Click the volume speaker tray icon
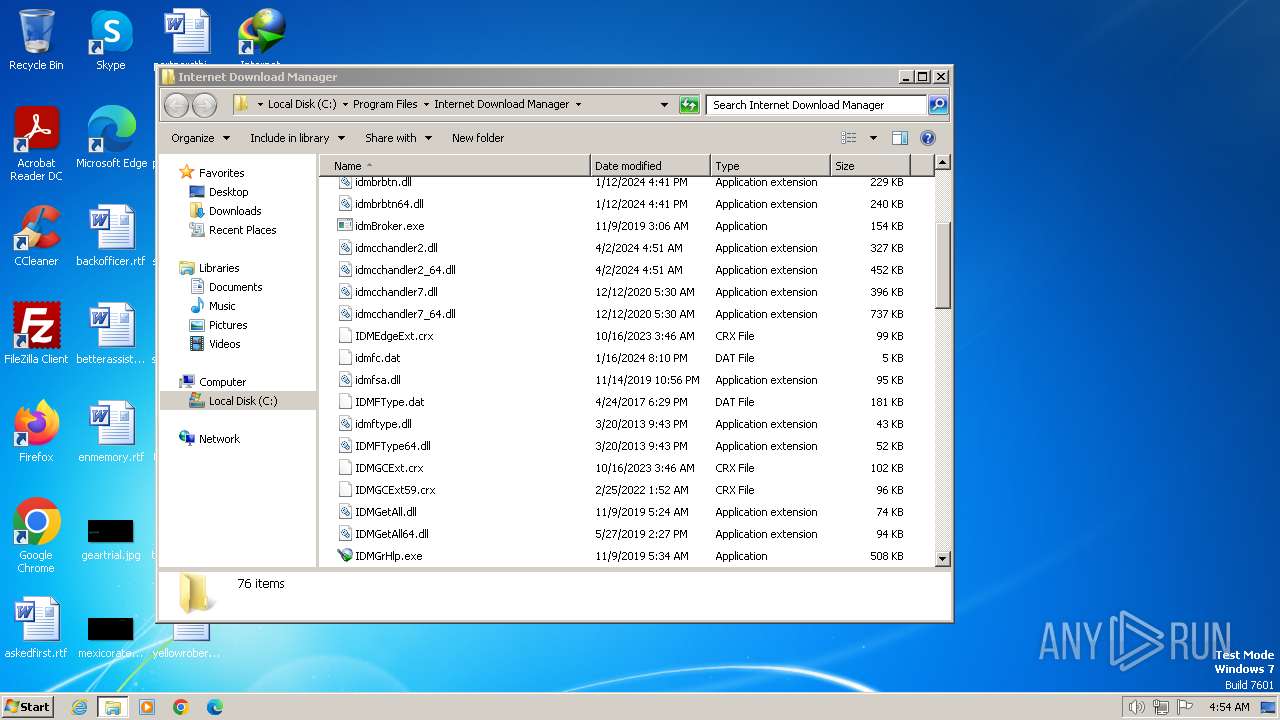 (x=1136, y=707)
